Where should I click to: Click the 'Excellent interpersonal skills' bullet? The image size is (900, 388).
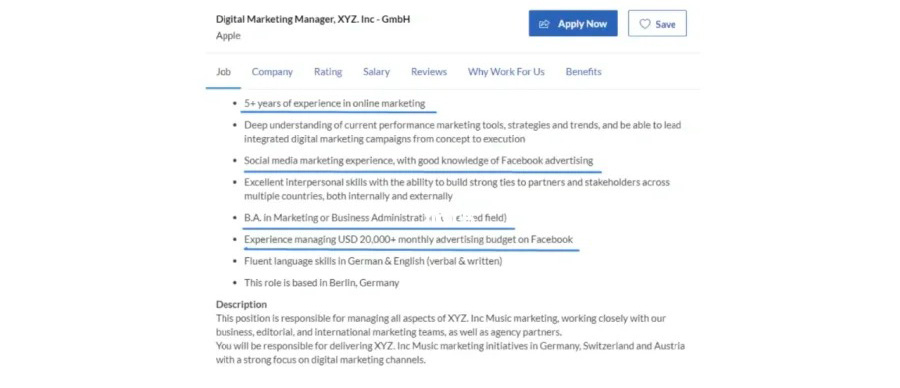click(457, 189)
